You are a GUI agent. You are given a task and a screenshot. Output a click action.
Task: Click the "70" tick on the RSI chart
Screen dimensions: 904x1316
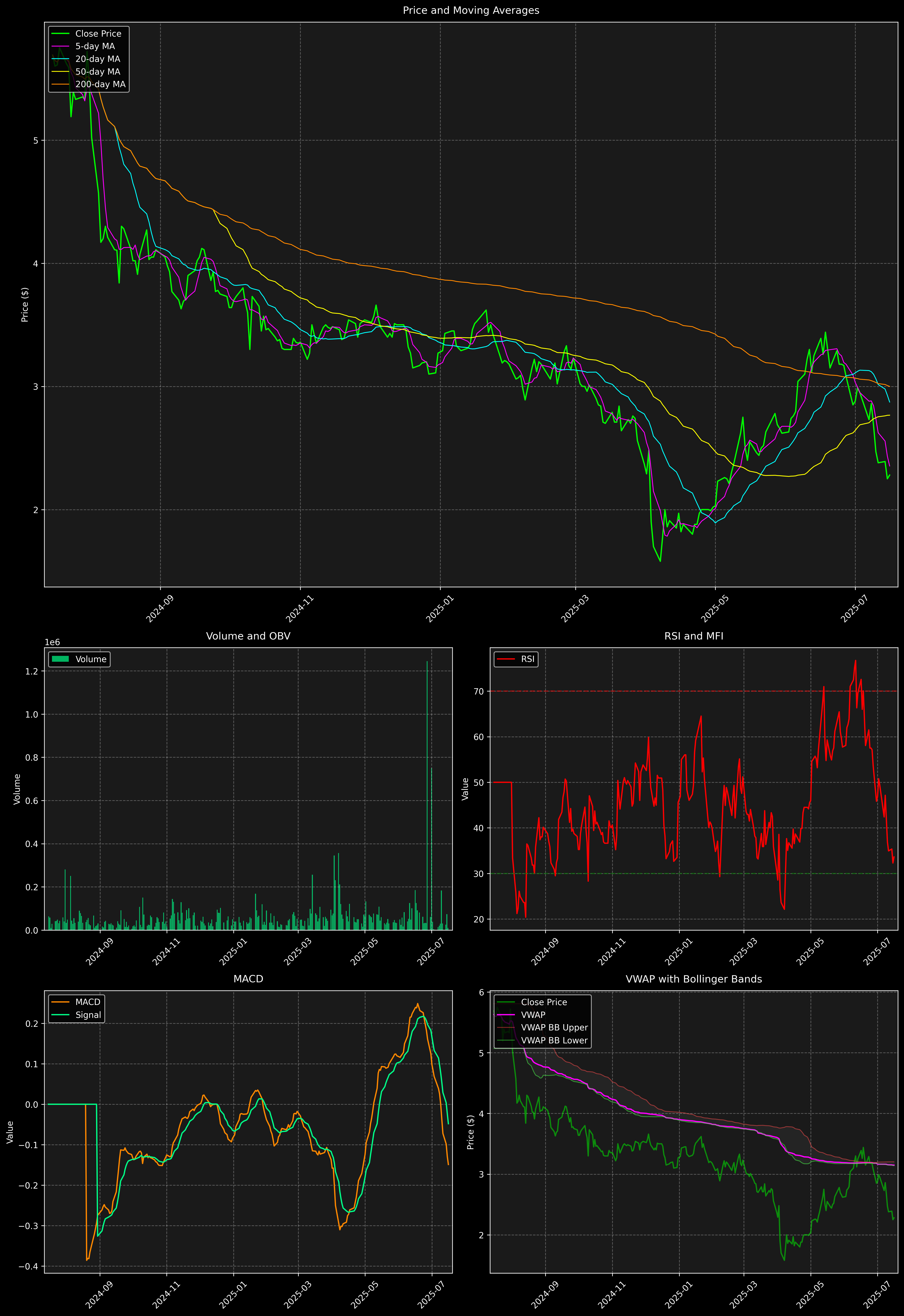click(479, 691)
